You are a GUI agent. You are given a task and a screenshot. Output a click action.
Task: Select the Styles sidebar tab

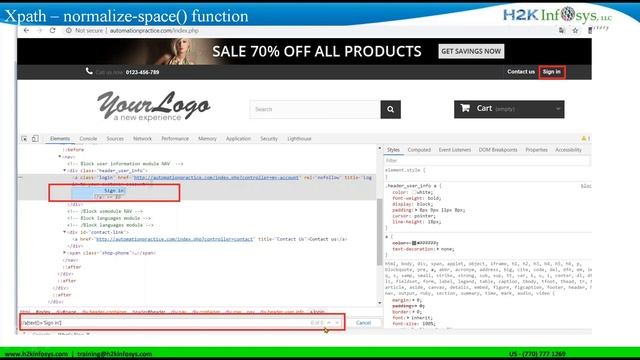(x=393, y=150)
